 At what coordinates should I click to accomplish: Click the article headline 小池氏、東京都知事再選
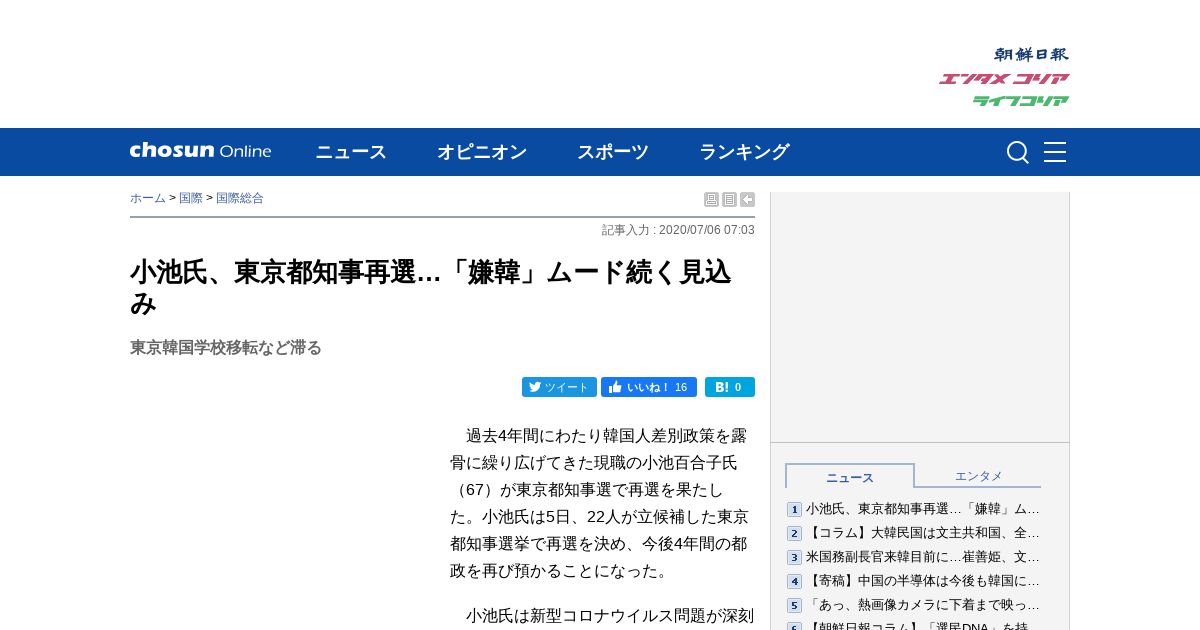(x=431, y=287)
